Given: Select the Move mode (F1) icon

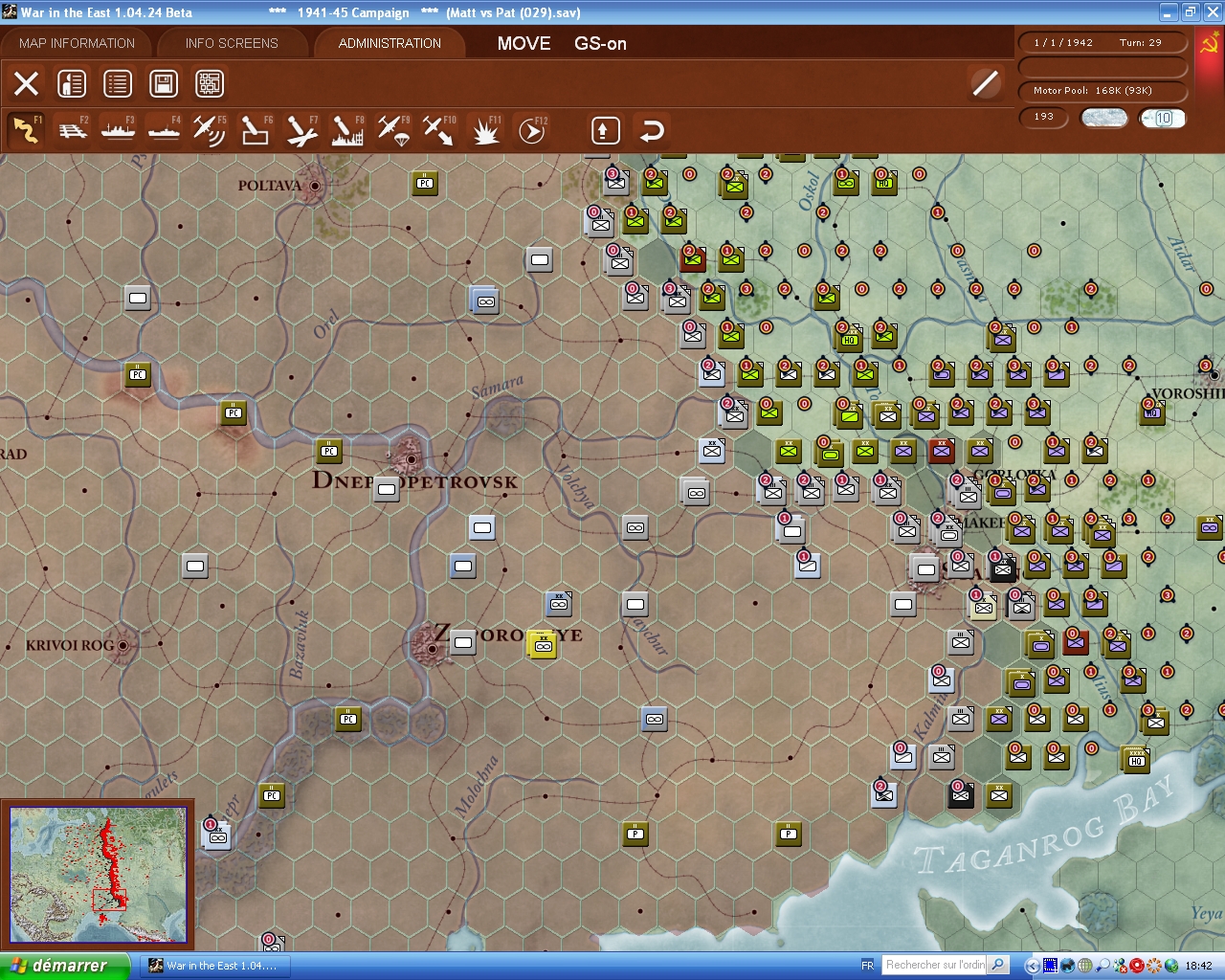Looking at the screenshot, I should click(x=26, y=130).
